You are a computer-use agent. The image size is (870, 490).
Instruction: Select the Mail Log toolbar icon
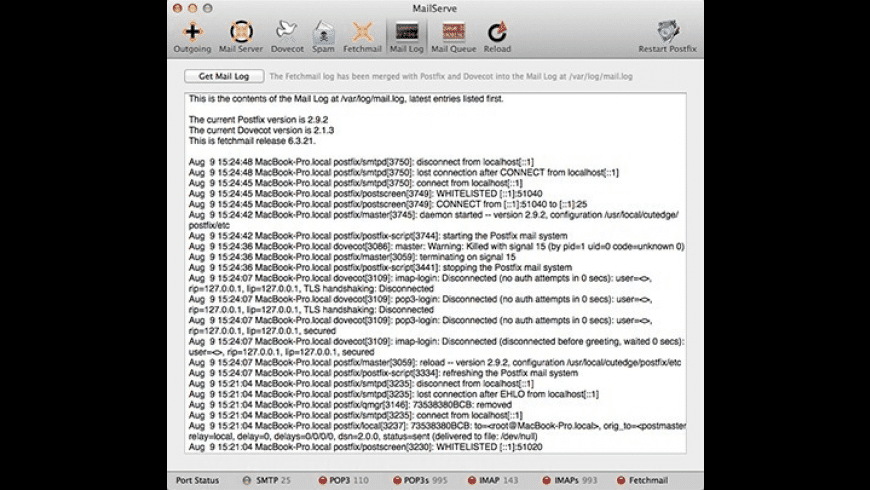[406, 37]
